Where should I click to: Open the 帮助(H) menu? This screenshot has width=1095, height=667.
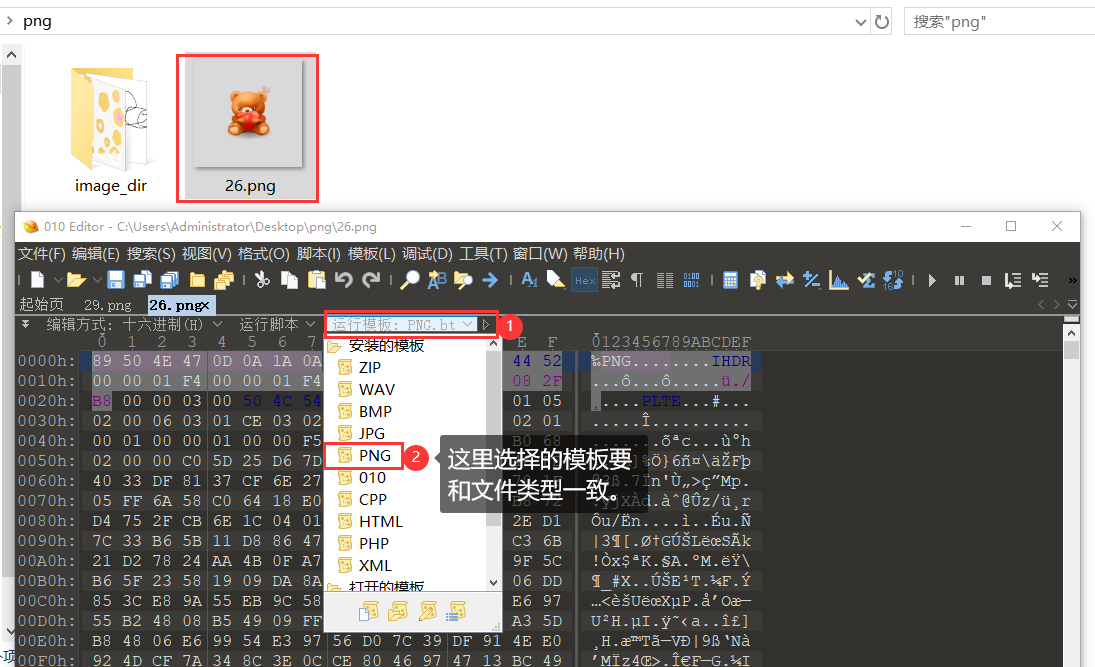coord(598,254)
